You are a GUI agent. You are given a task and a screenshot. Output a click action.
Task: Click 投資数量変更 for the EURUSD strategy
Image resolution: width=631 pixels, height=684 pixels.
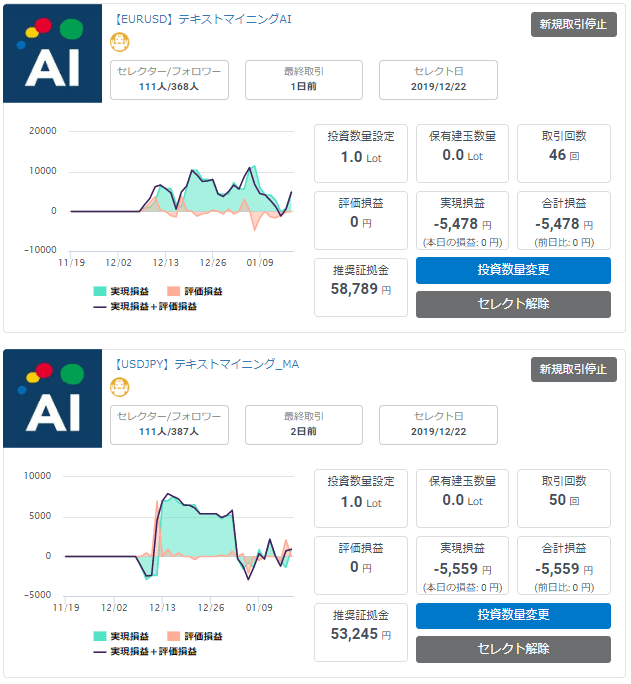tap(513, 270)
